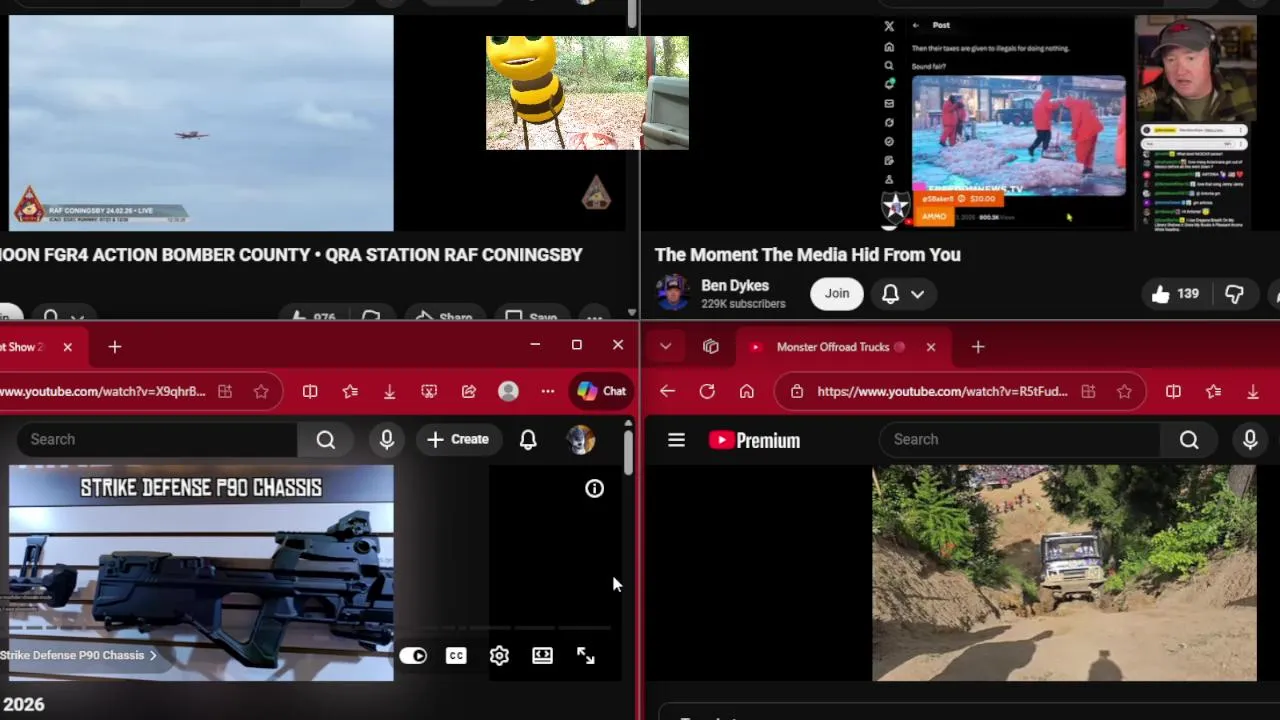Viewport: 1280px width, 720px height.
Task: Open the YouTube hamburger guide menu
Action: coord(676,440)
